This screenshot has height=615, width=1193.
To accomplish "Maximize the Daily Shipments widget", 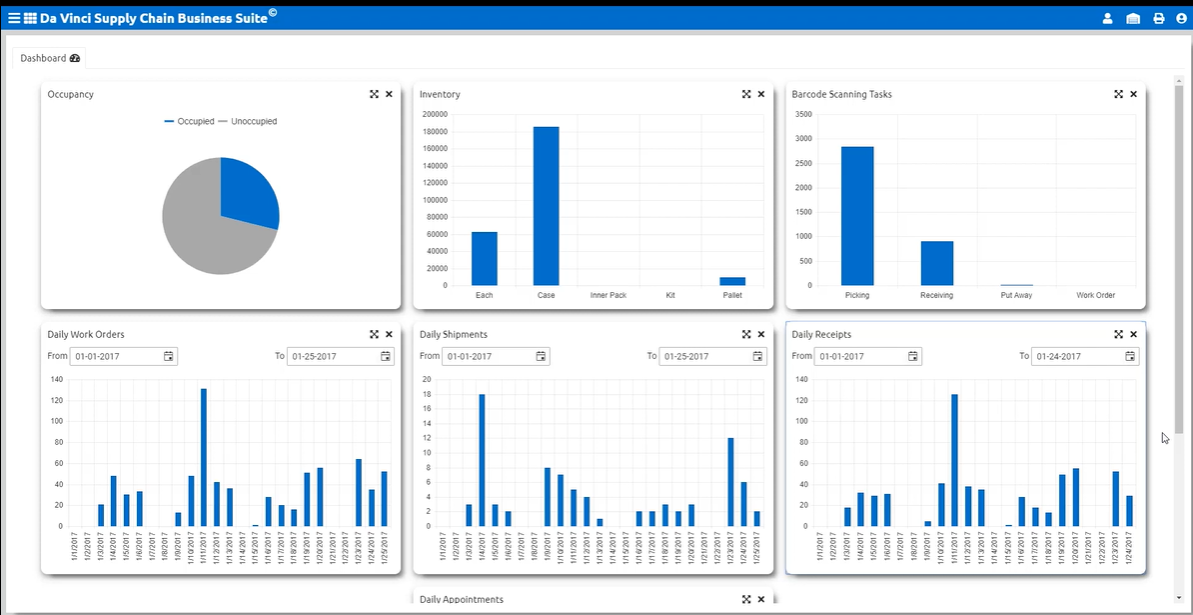I will point(746,334).
